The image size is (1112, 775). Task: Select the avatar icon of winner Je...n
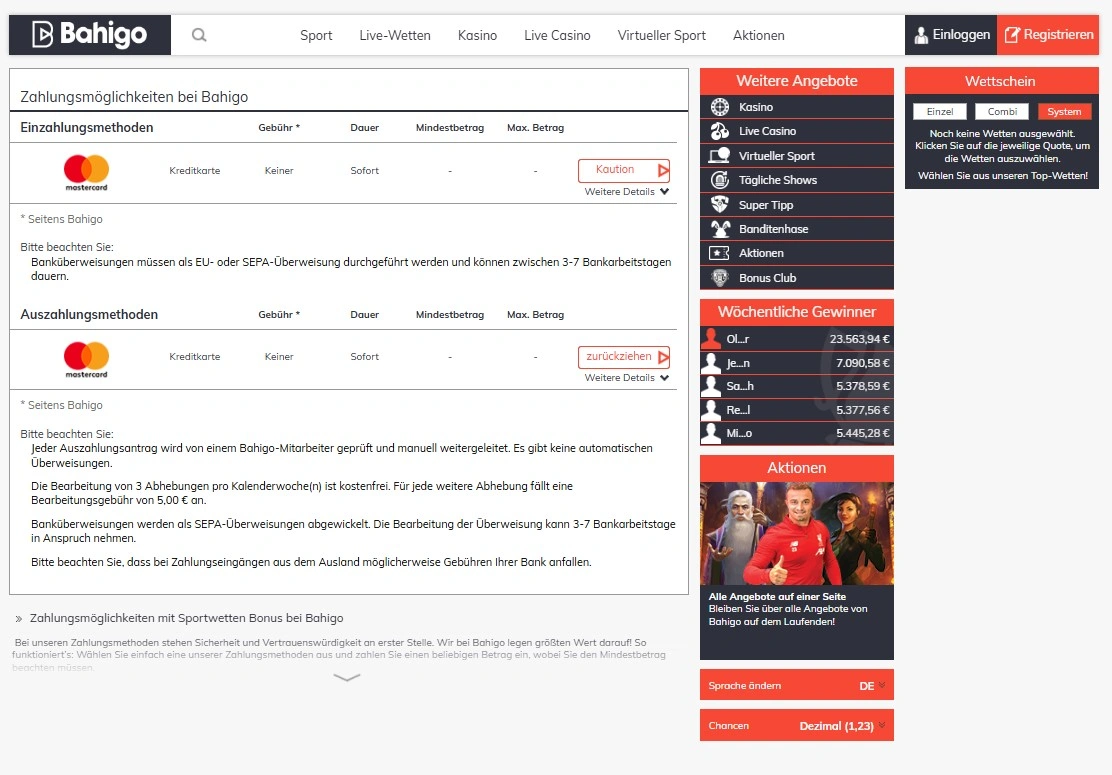tap(711, 362)
